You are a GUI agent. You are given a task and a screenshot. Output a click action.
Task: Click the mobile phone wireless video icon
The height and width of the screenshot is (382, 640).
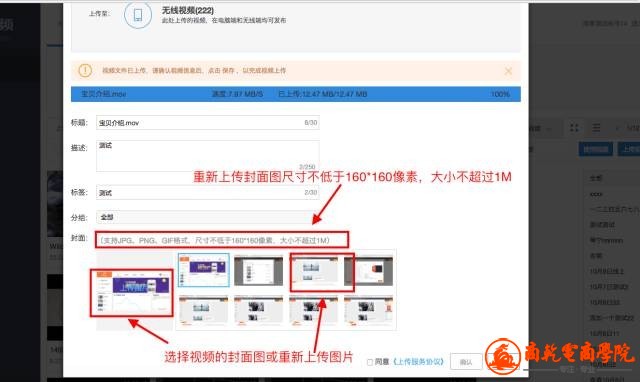pos(138,15)
